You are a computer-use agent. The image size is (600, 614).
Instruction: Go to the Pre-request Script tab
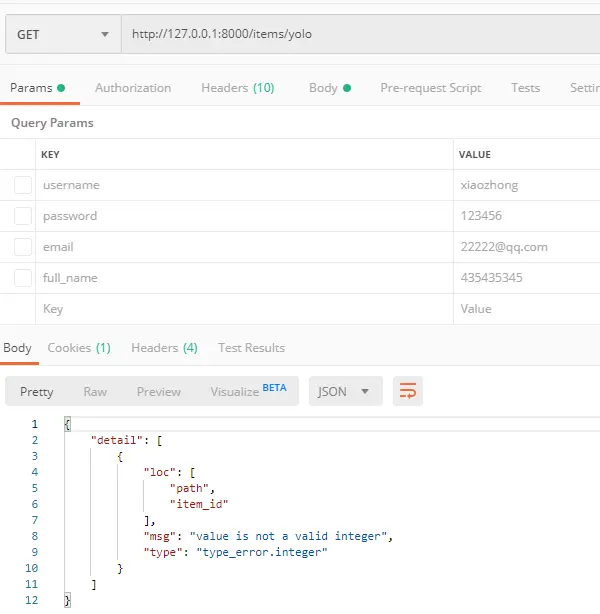430,88
